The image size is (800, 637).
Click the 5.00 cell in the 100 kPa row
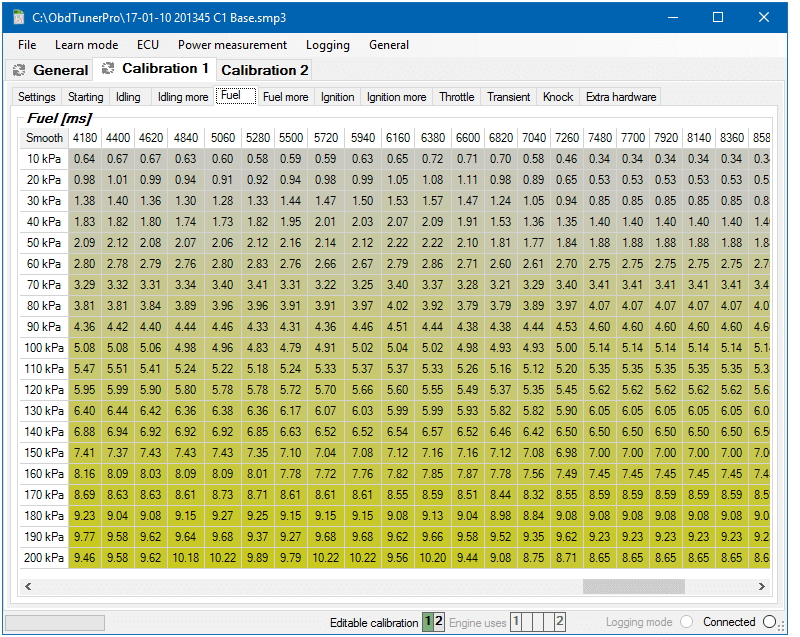pyautogui.click(x=567, y=347)
